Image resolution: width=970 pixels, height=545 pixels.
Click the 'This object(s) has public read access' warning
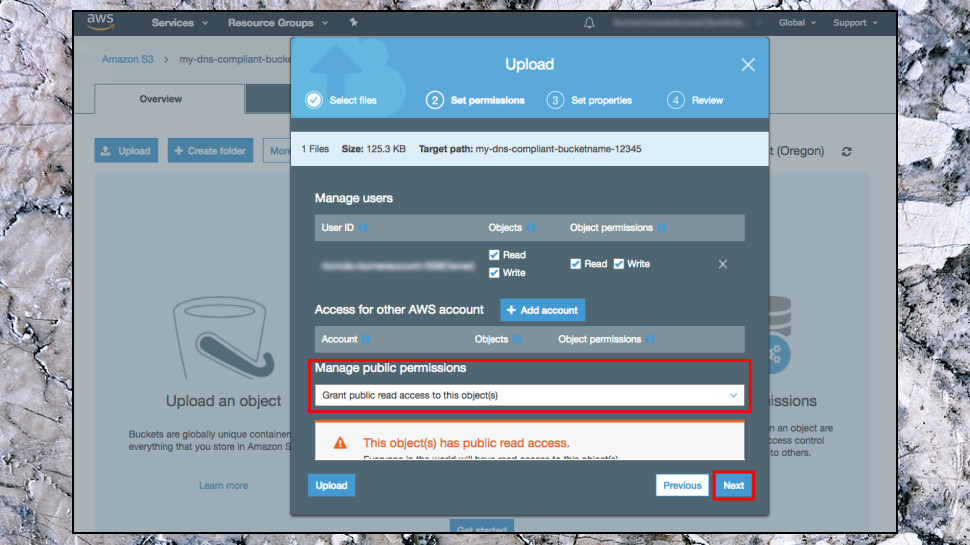coord(466,443)
